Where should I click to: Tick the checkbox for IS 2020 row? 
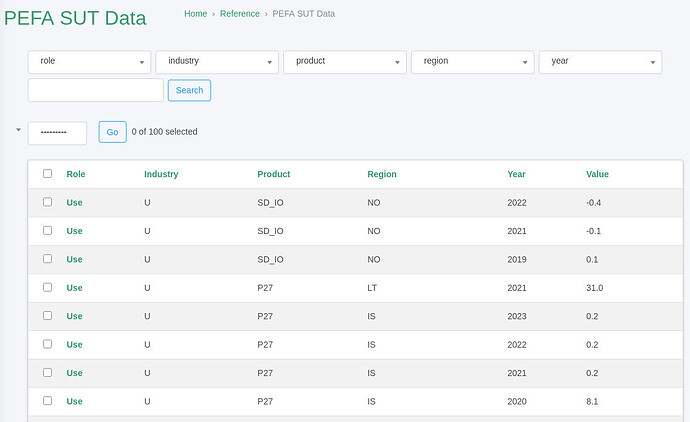(x=47, y=401)
